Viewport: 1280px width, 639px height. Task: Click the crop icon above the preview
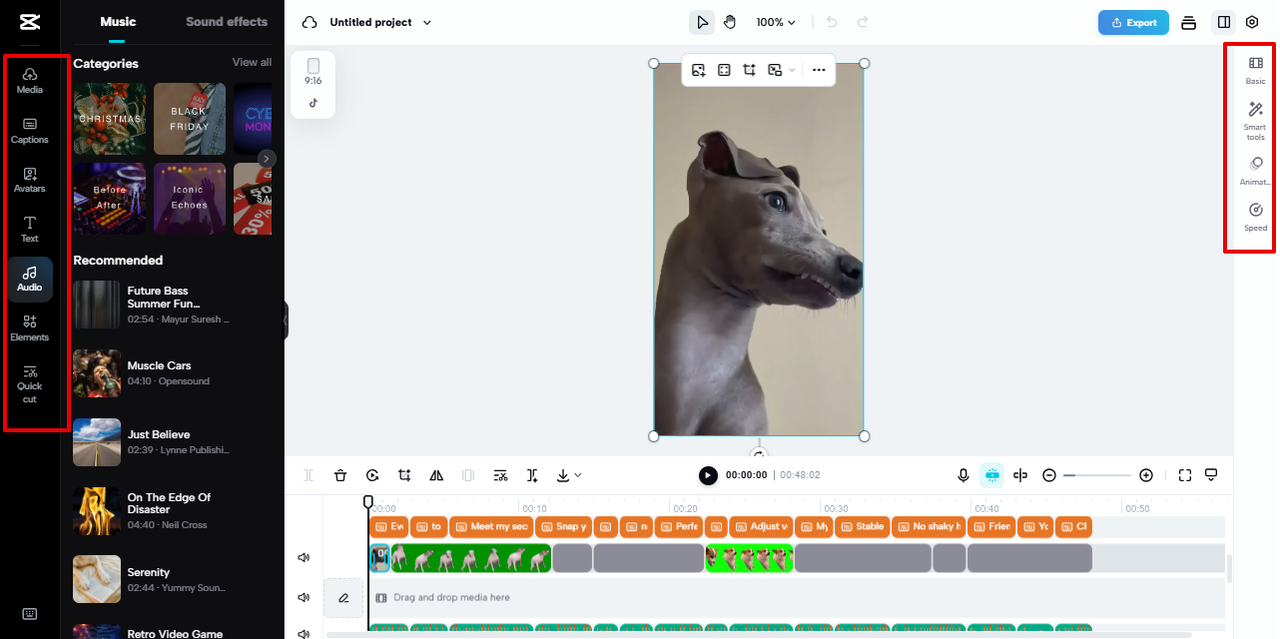tap(748, 70)
